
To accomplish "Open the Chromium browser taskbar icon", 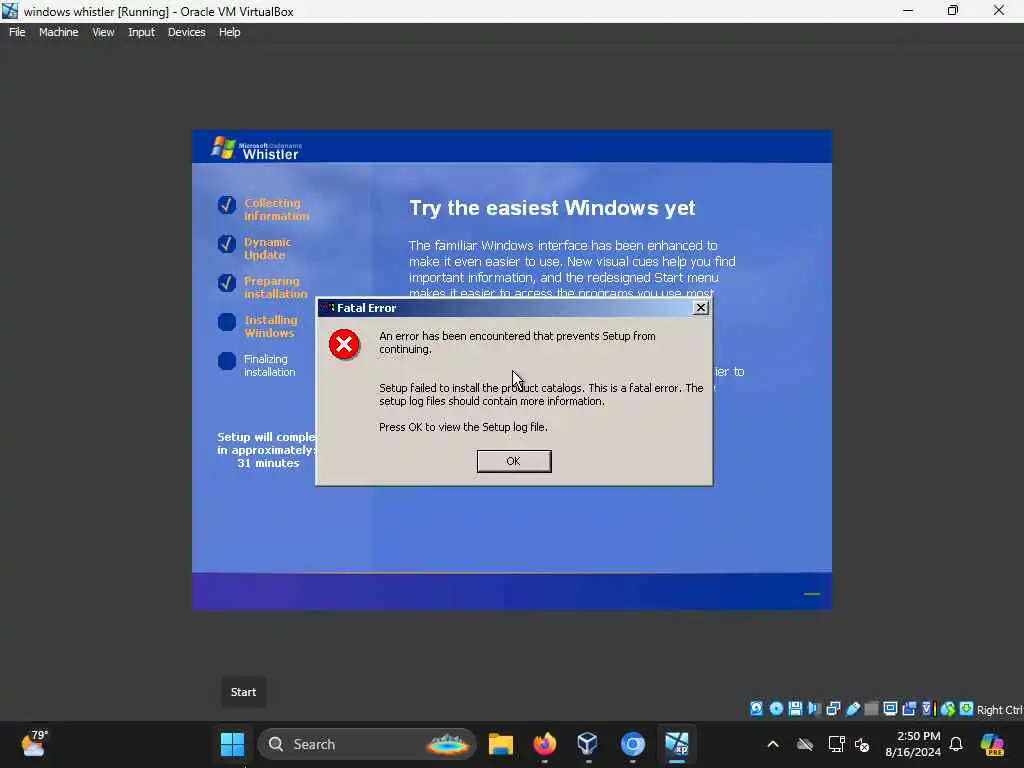I will pyautogui.click(x=632, y=744).
